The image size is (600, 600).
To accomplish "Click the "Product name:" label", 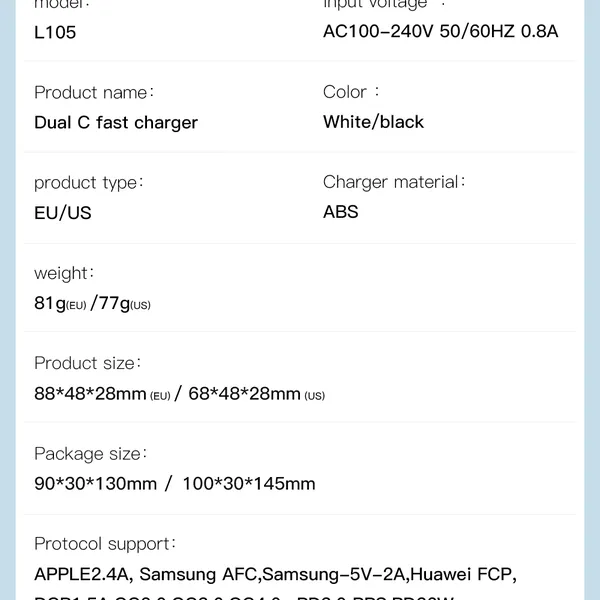I will tap(94, 92).
